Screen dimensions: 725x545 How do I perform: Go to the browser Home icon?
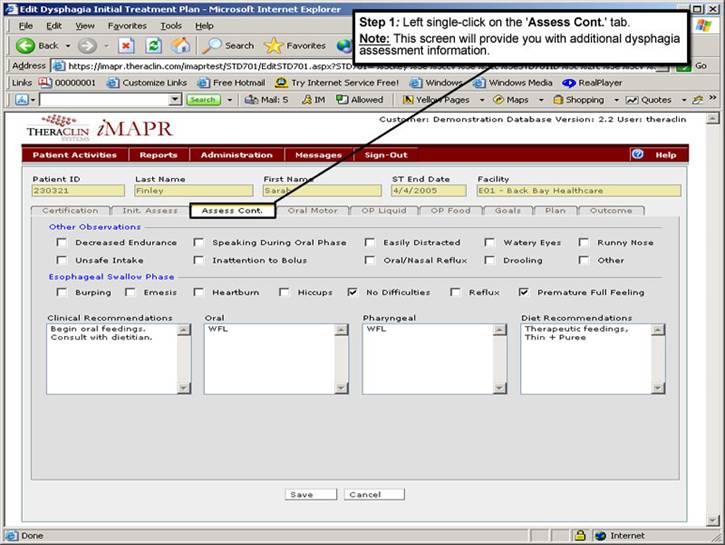(x=180, y=46)
